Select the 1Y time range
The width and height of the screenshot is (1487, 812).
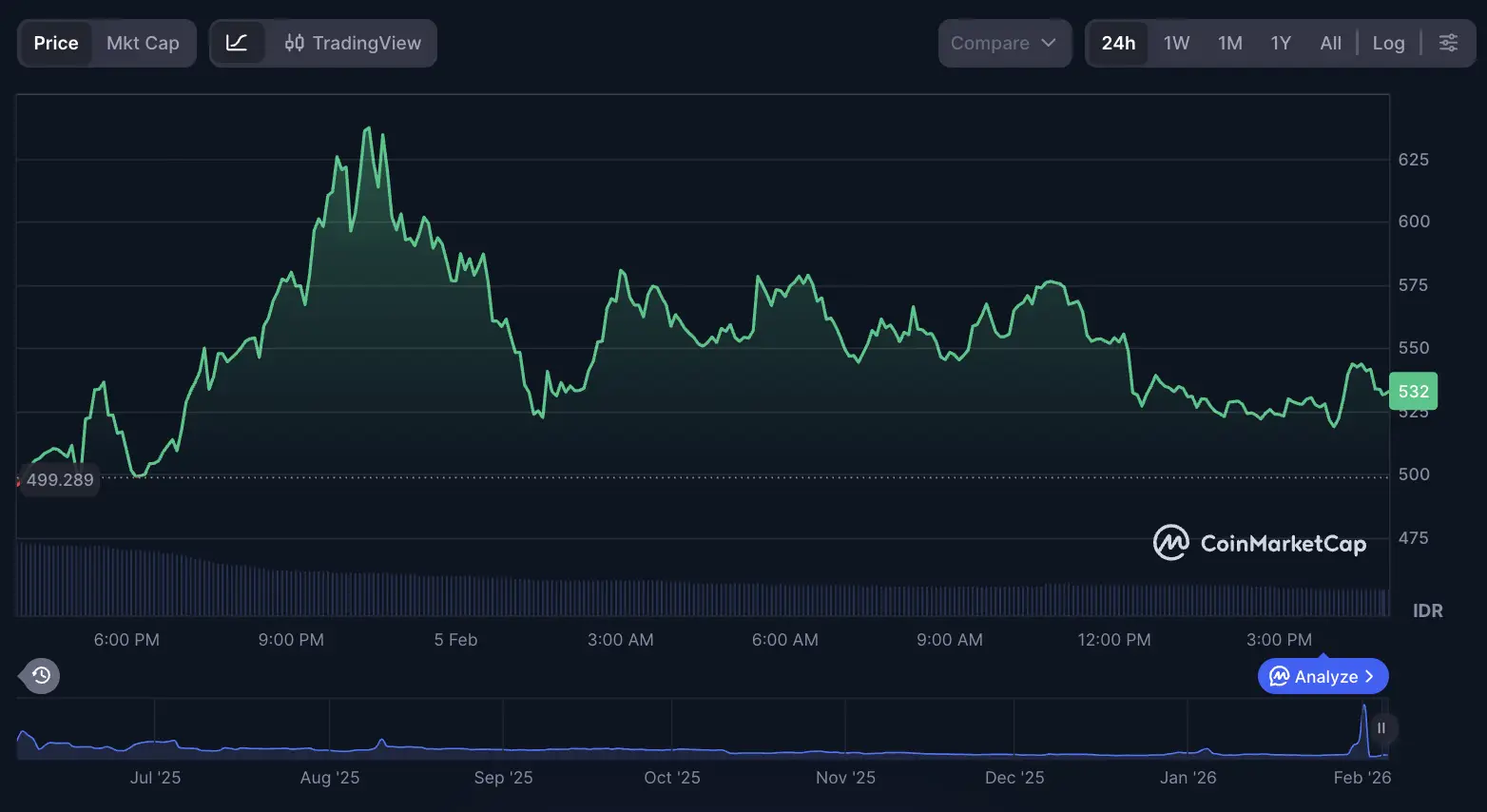click(1281, 43)
